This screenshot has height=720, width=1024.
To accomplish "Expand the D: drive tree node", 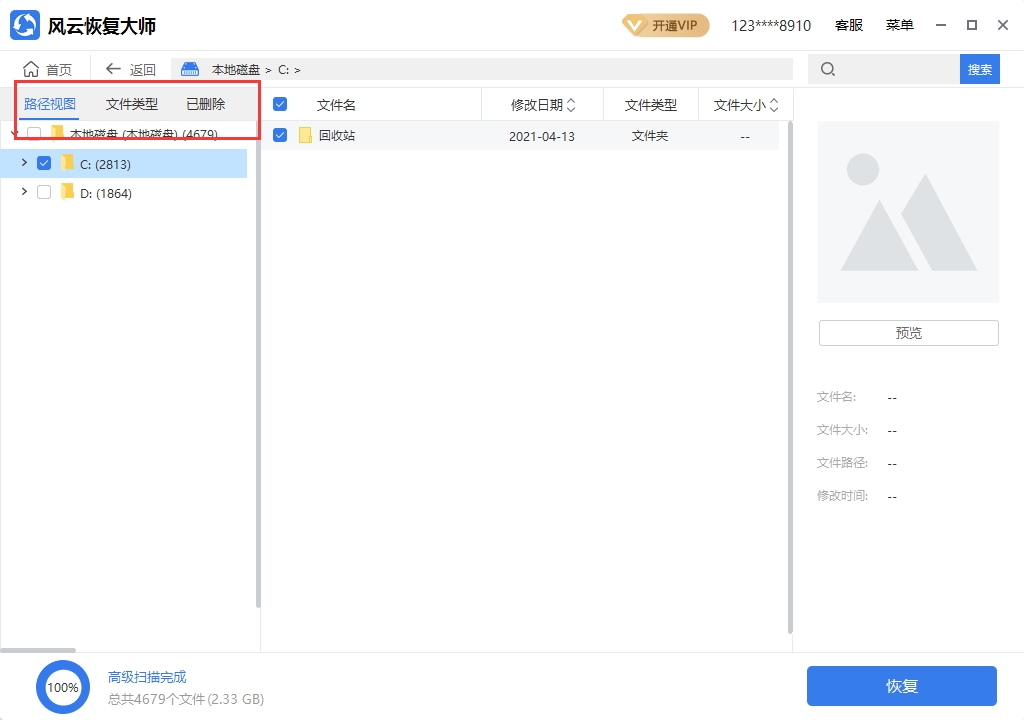I will [24, 192].
